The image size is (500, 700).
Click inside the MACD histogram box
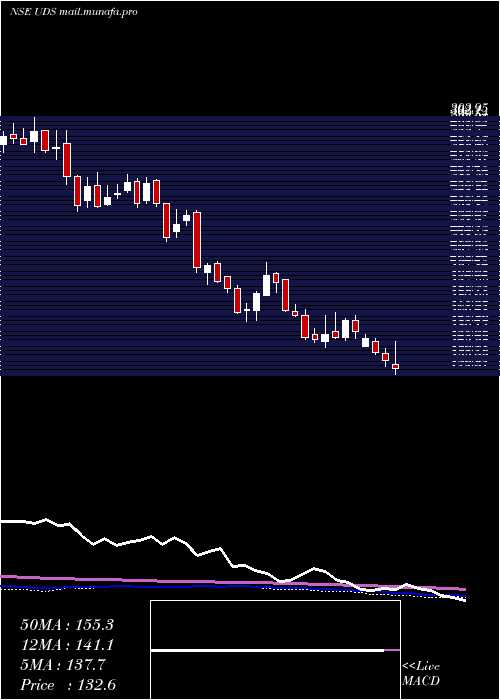[x=275, y=650]
